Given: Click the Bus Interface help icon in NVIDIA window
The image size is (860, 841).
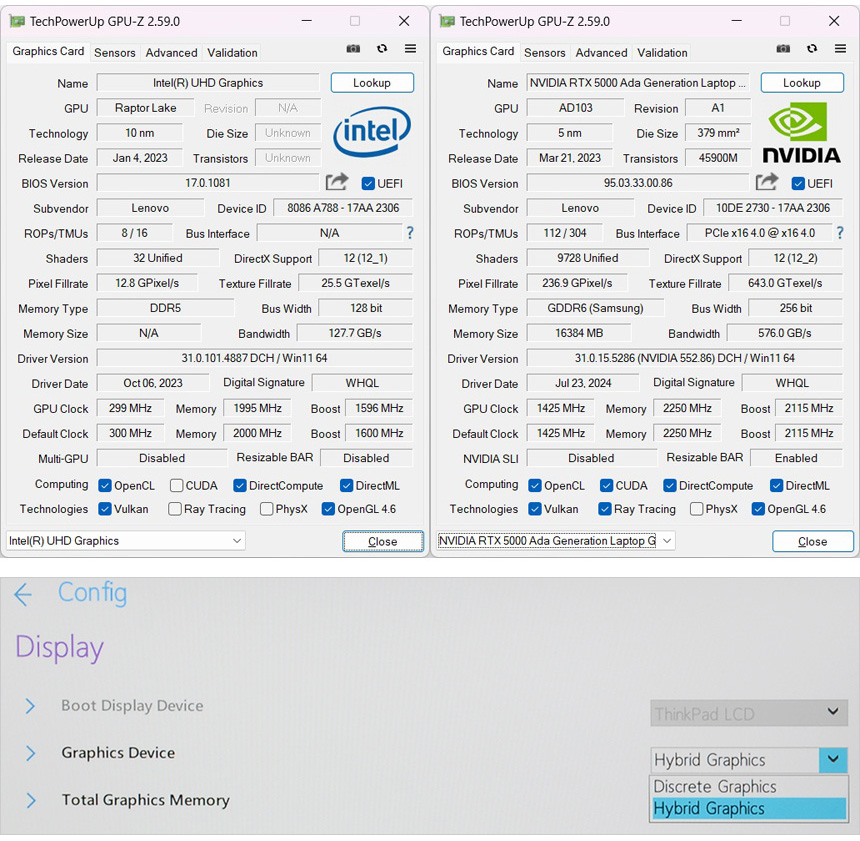Looking at the screenshot, I should point(840,233).
